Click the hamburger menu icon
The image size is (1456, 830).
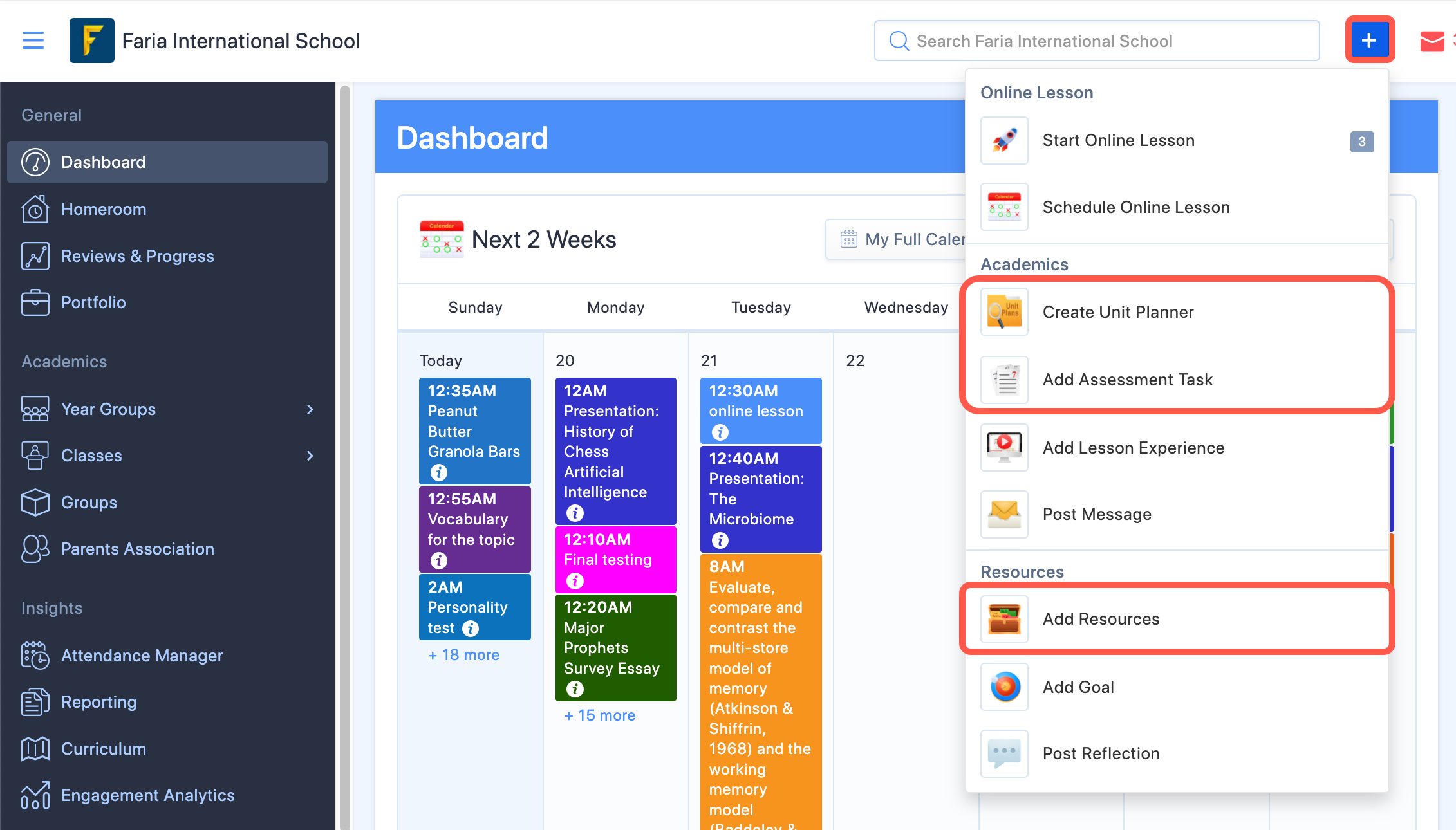33,40
